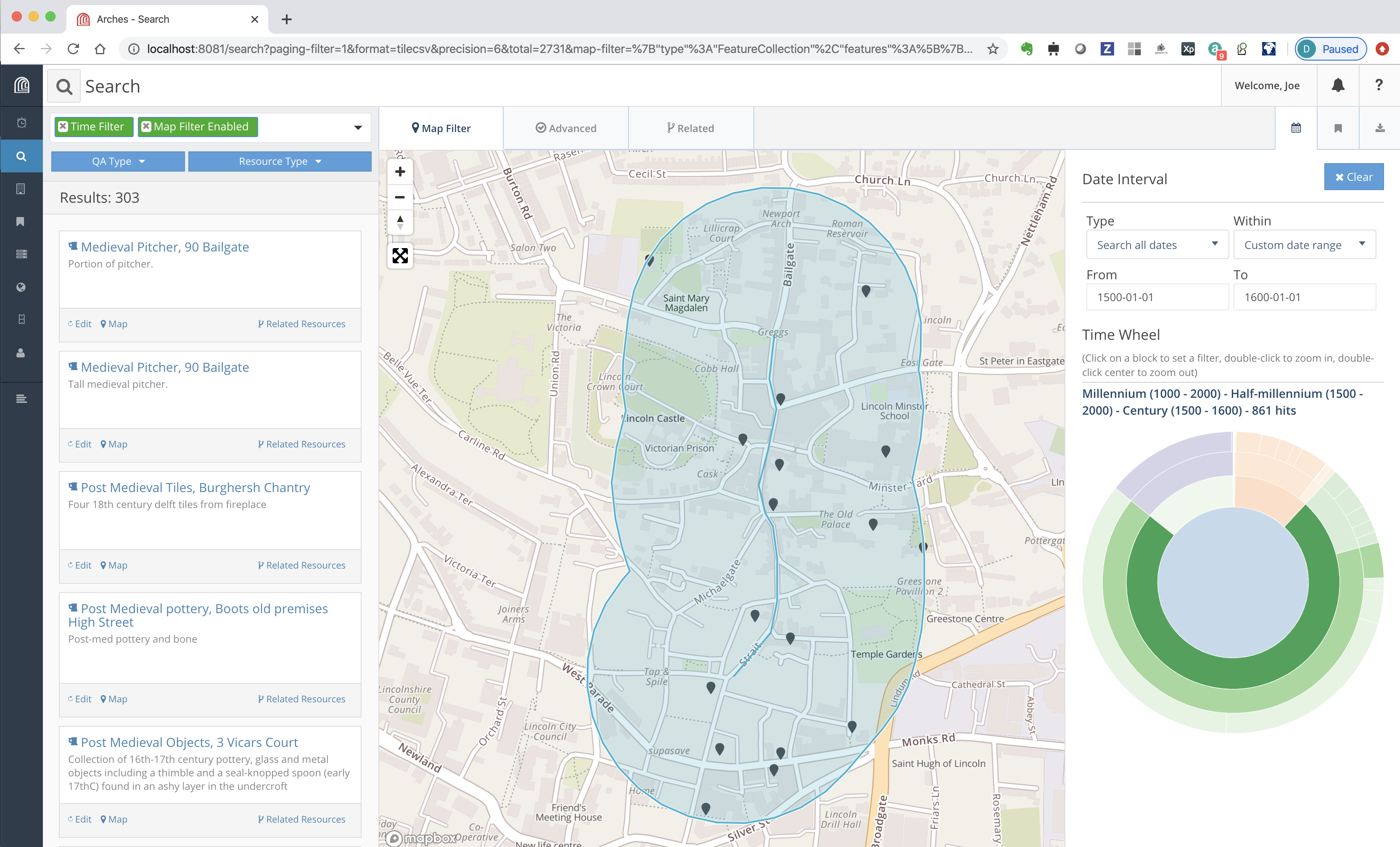Click the map zoom out minus button
The width and height of the screenshot is (1400, 847).
coord(400,197)
